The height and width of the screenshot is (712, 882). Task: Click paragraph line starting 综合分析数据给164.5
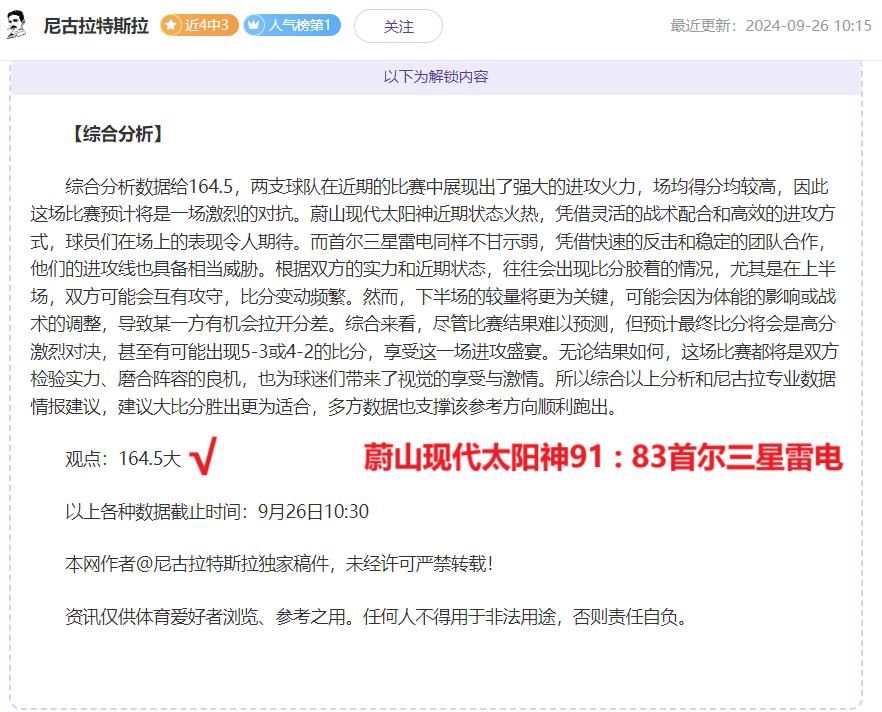pyautogui.click(x=447, y=186)
